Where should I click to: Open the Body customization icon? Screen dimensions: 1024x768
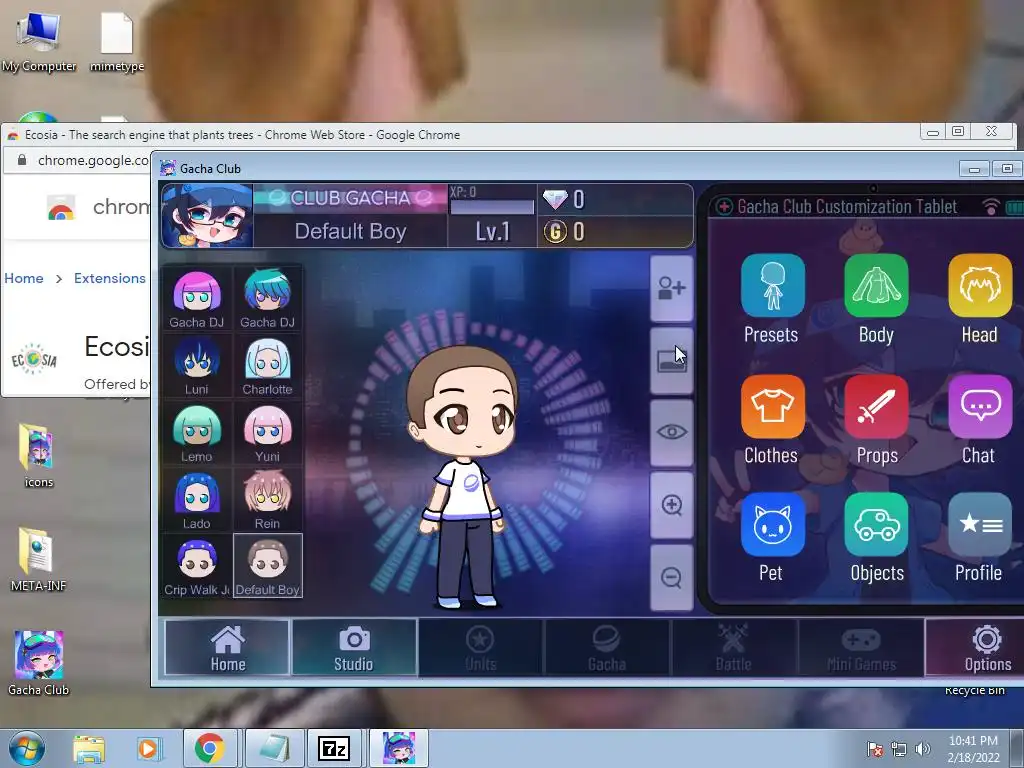[876, 286]
